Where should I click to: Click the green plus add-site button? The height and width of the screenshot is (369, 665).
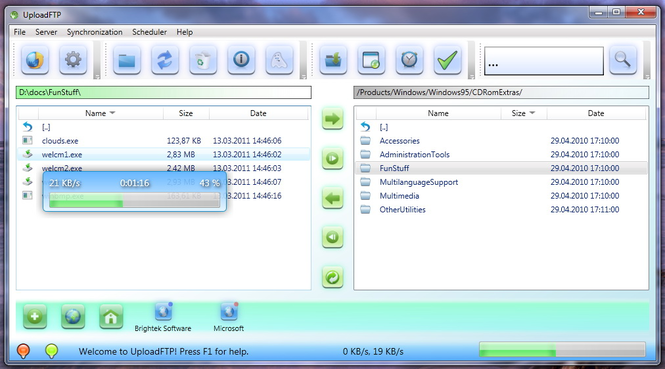[35, 316]
